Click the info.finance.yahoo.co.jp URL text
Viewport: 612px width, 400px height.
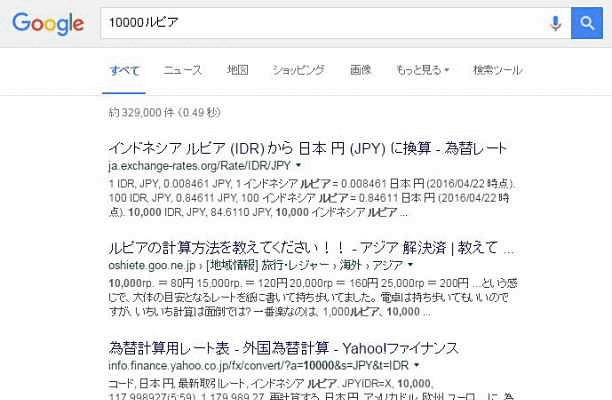click(x=258, y=366)
